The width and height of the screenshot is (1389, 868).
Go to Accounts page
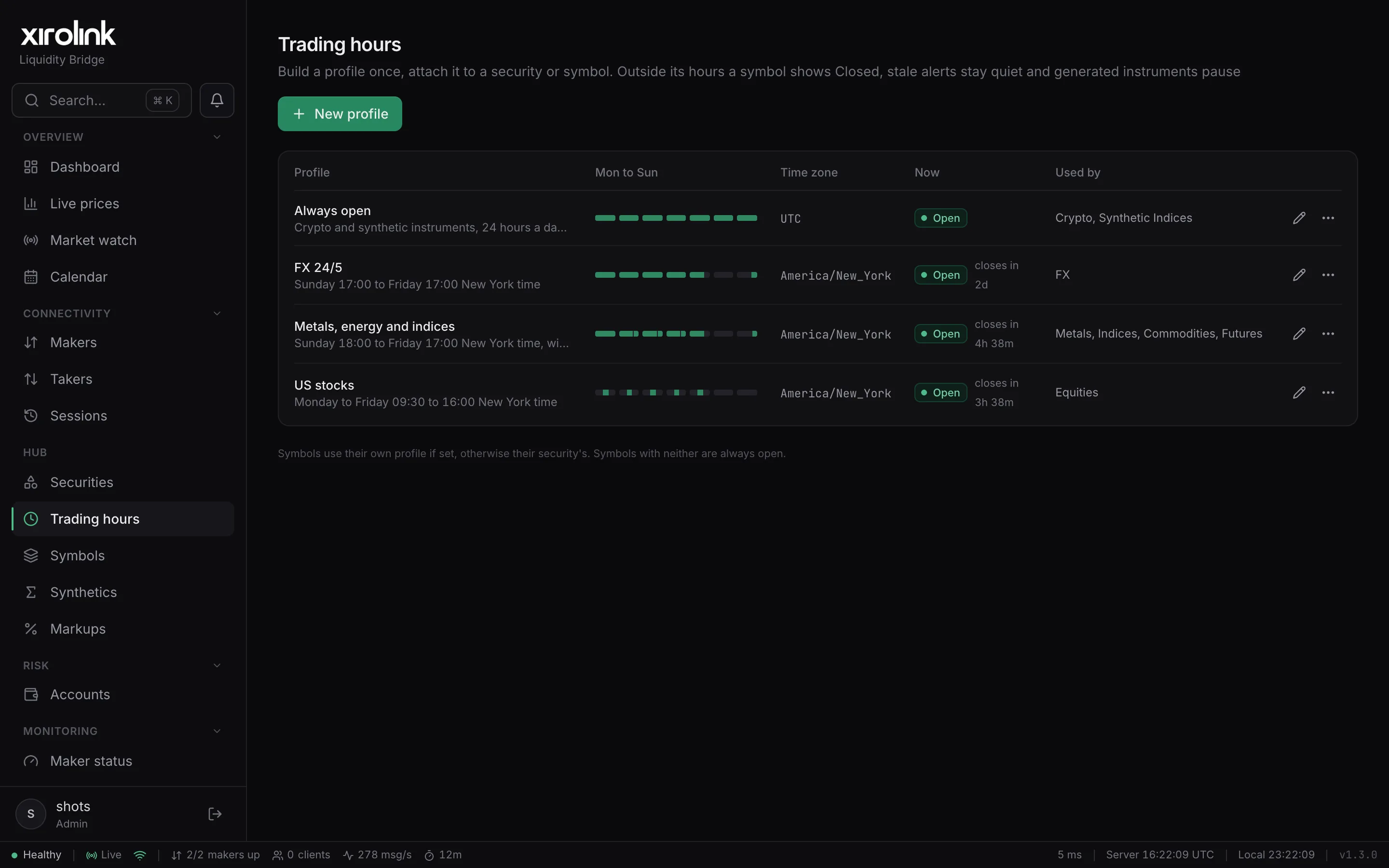click(x=123, y=694)
